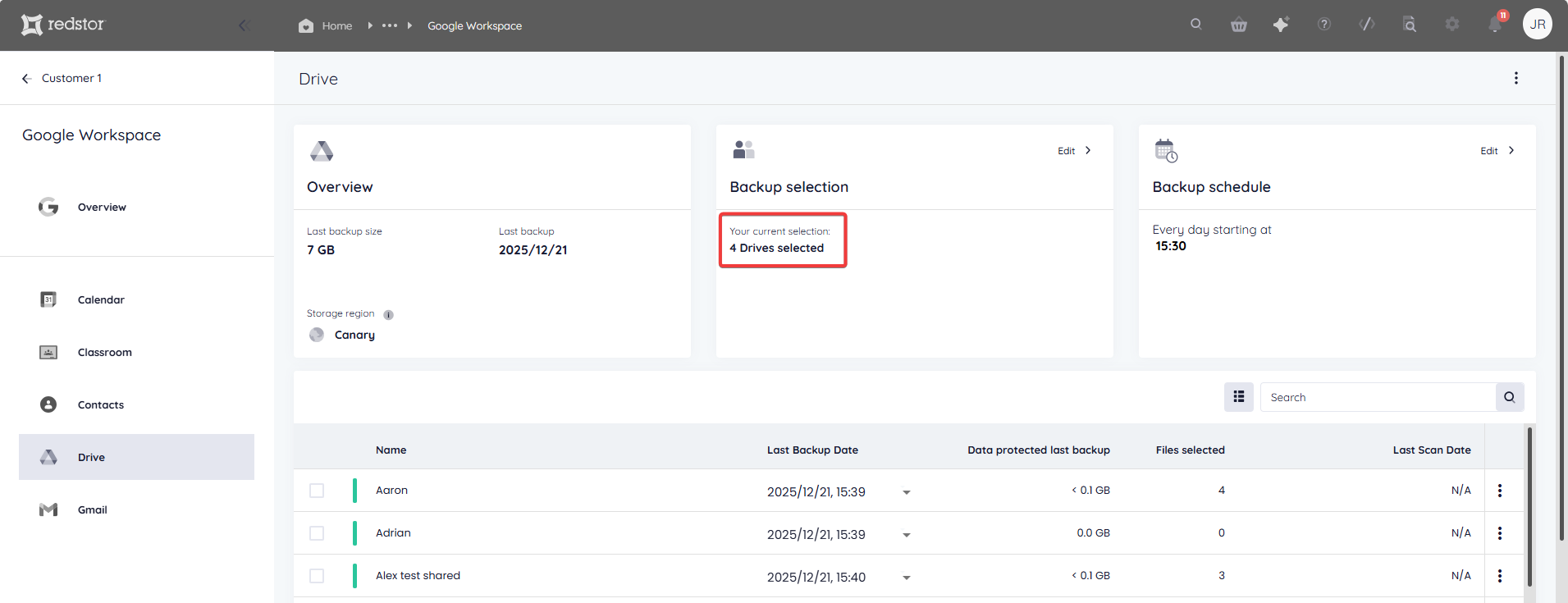The image size is (1568, 603).
Task: Expand the breadcrumb ellipsis
Action: coord(390,25)
